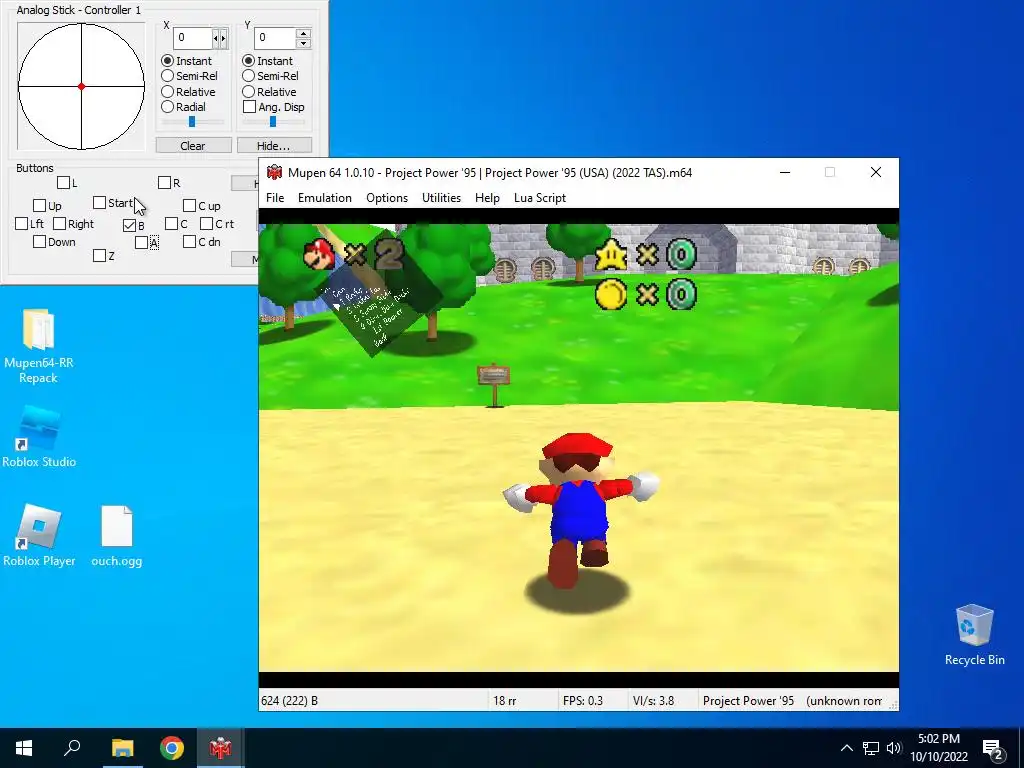Screen dimensions: 1024x768
Task: Select X axis Semi-Rel radio option
Action: click(167, 76)
